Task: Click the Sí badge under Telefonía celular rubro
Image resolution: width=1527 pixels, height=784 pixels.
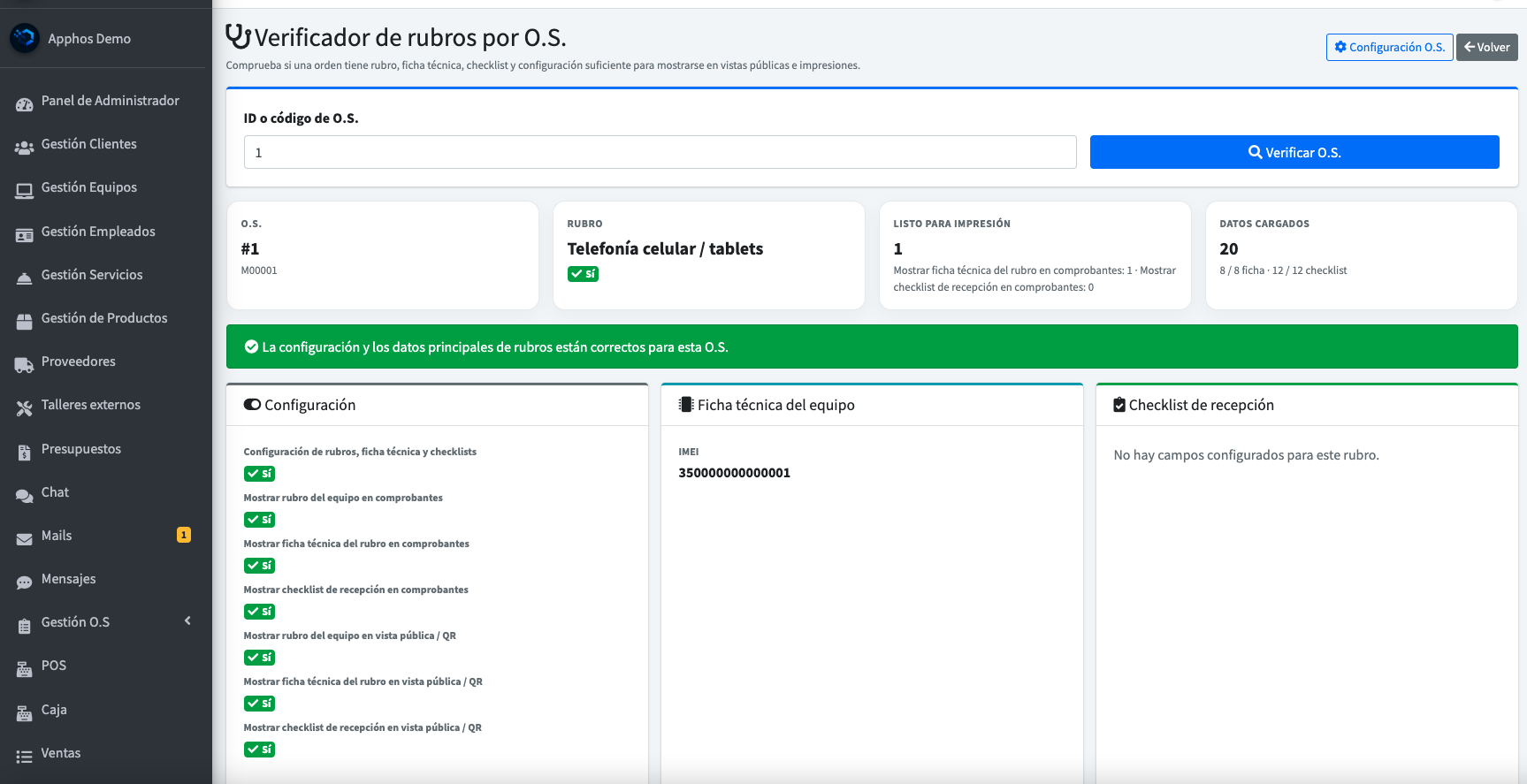Action: 584,274
